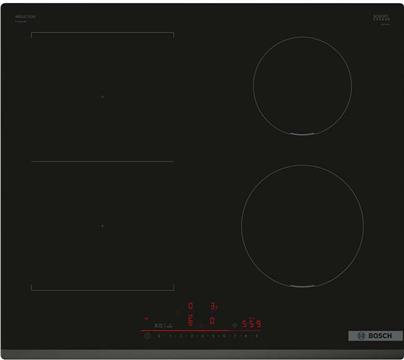Click the logo in the top-right corner
Image resolution: width=404 pixels, height=360 pixels.
pos(381,18)
